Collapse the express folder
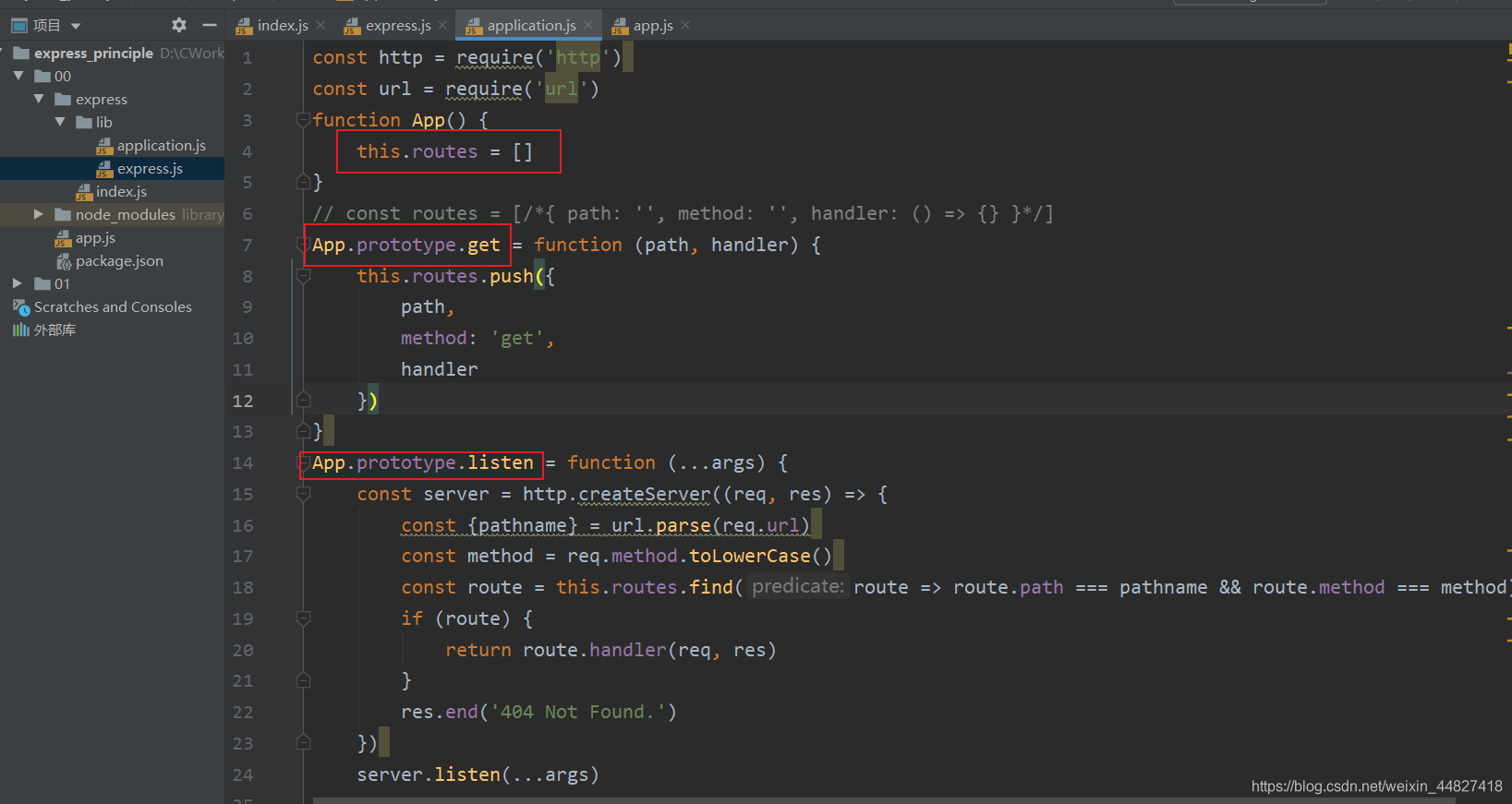 point(39,99)
